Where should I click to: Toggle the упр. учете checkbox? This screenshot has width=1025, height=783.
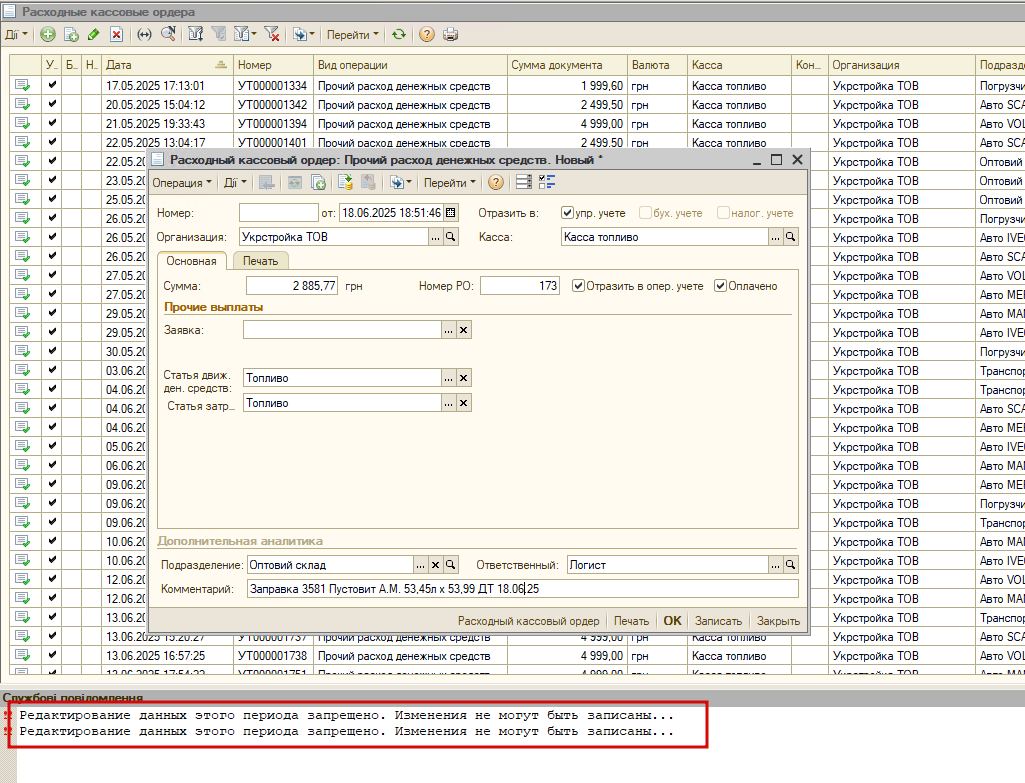coord(567,212)
